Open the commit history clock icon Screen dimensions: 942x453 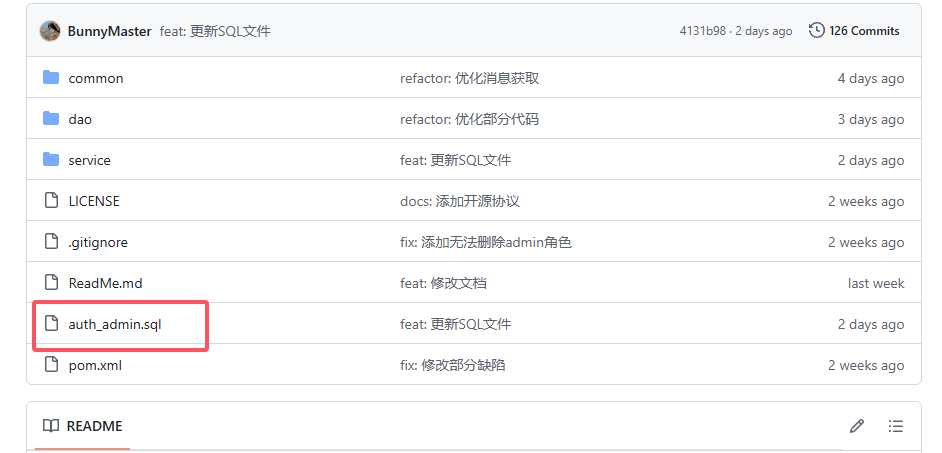[x=816, y=31]
